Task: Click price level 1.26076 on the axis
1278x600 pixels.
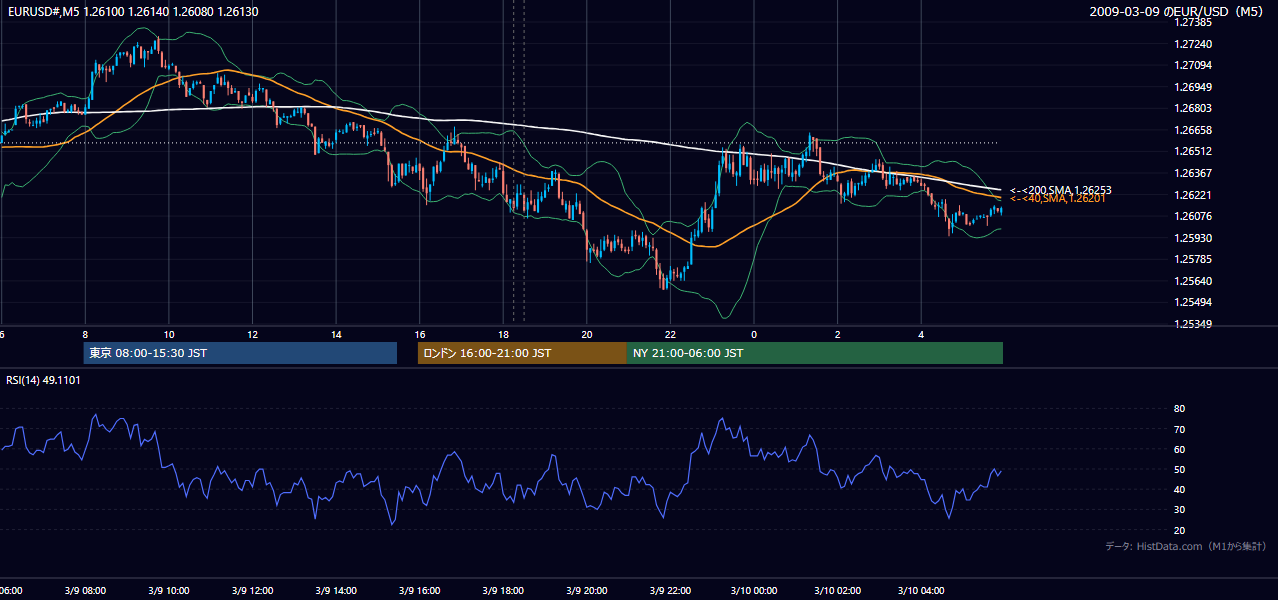Action: 1193,216
